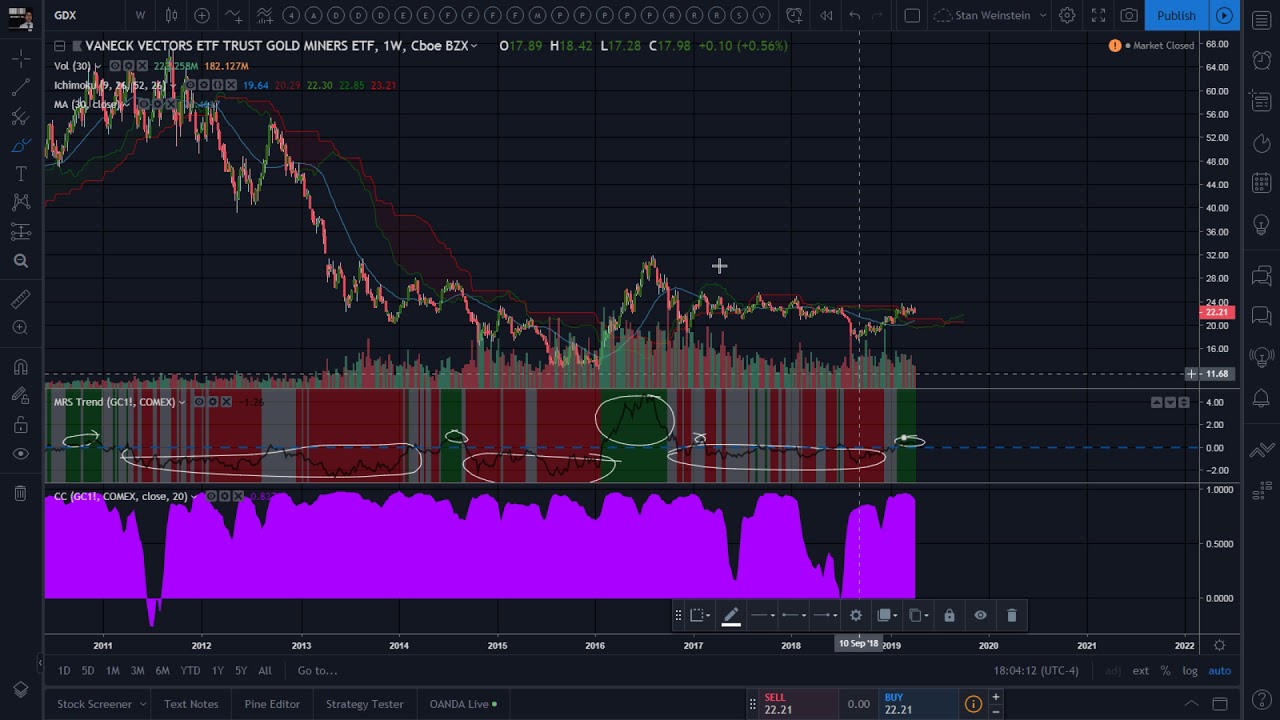Select the trend line drawing tool
Image resolution: width=1280 pixels, height=720 pixels.
pos(20,88)
